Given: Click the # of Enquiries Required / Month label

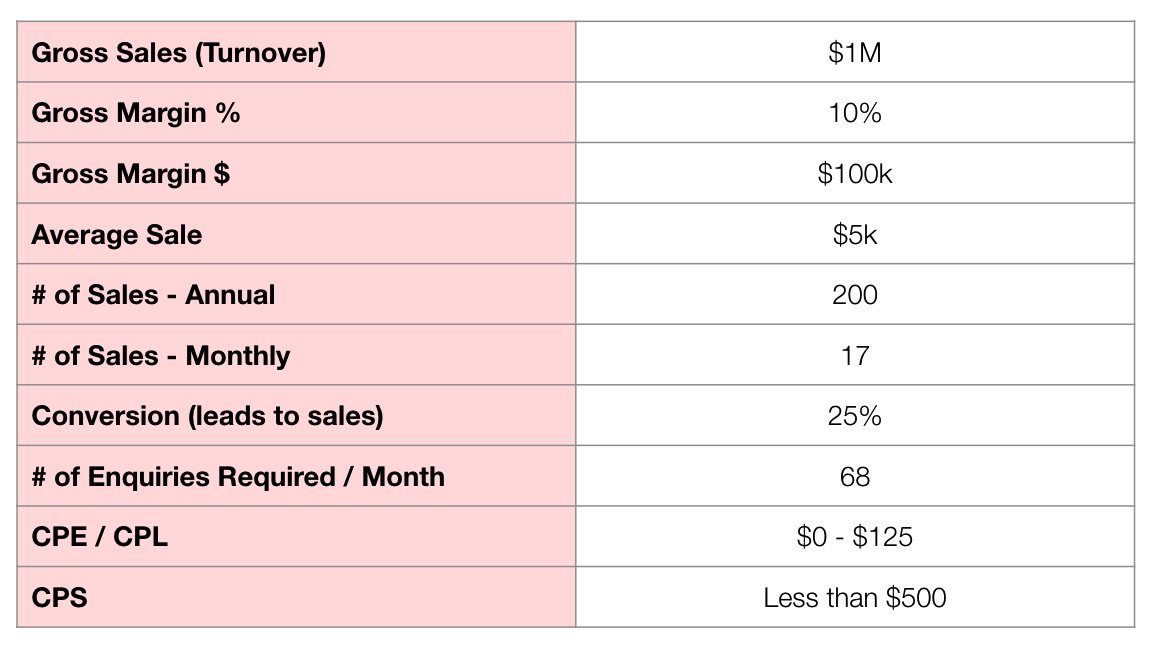Looking at the screenshot, I should point(238,477).
